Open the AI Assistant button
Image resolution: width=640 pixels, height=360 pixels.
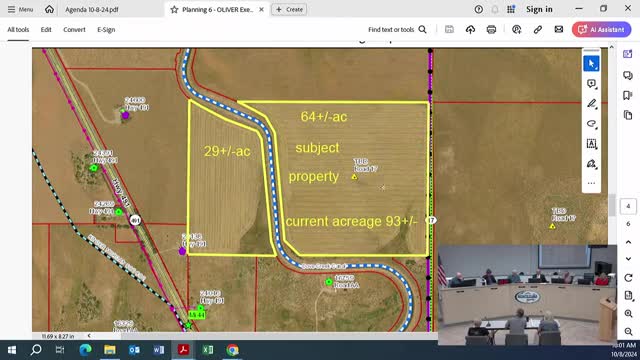(602, 29)
